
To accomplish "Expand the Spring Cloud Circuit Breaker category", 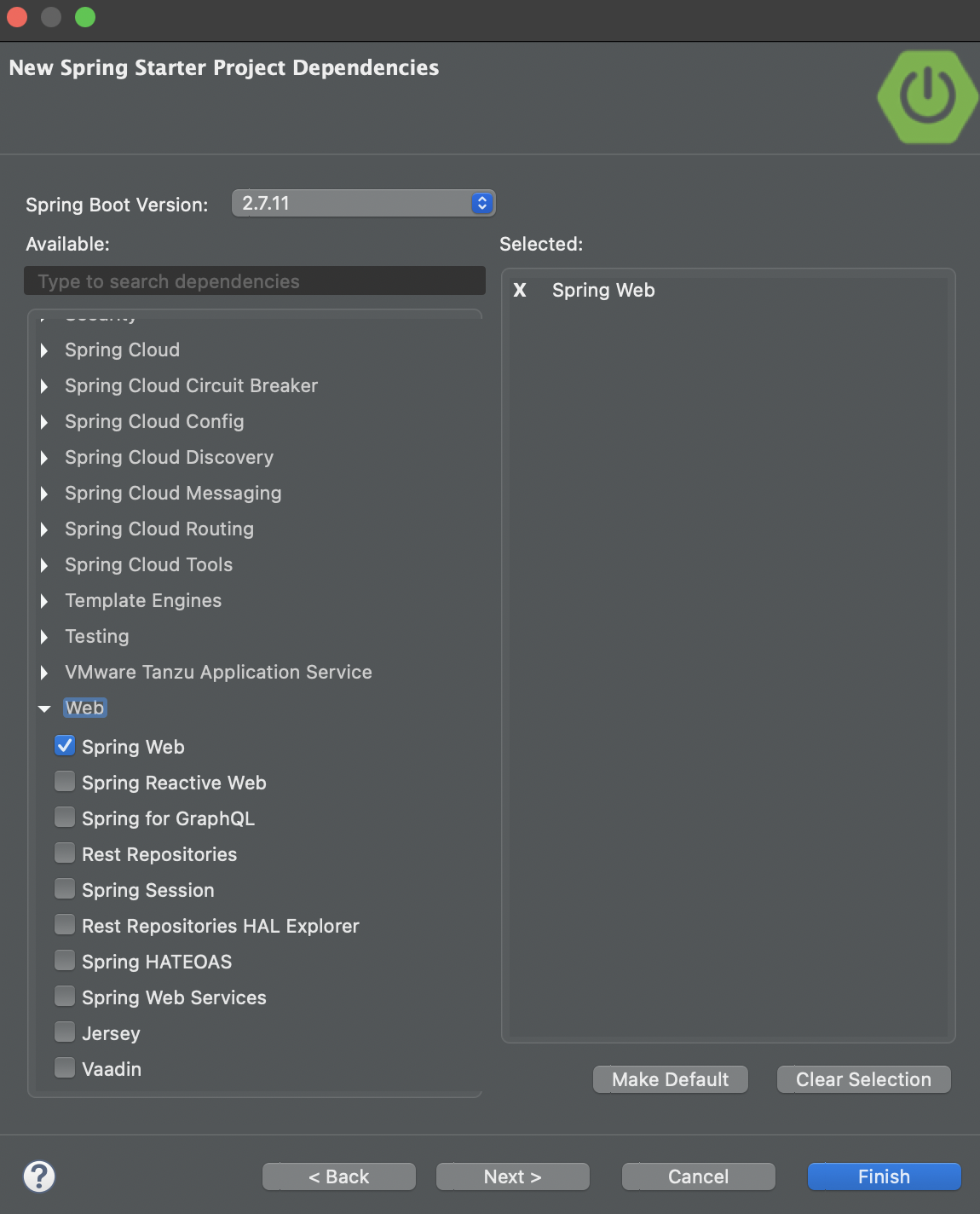I will coord(44,386).
